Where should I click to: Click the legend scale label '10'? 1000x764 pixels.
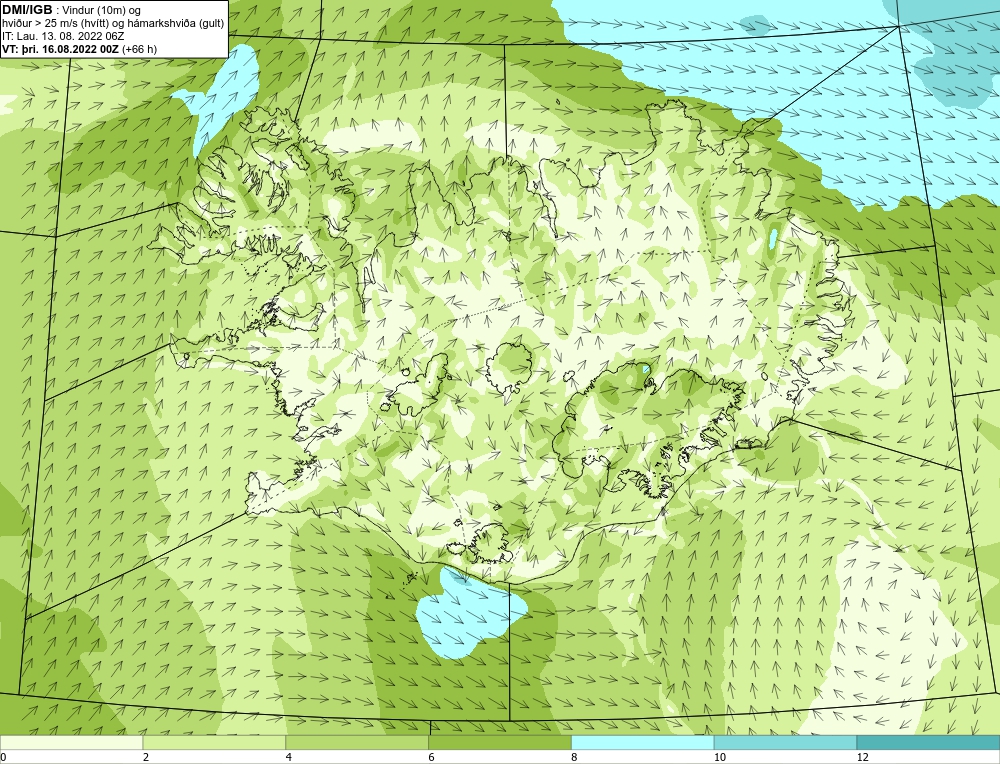click(719, 758)
